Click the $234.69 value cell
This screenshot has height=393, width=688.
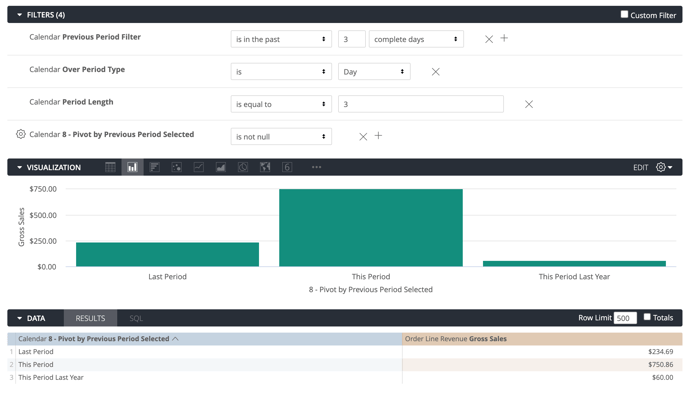tap(542, 351)
